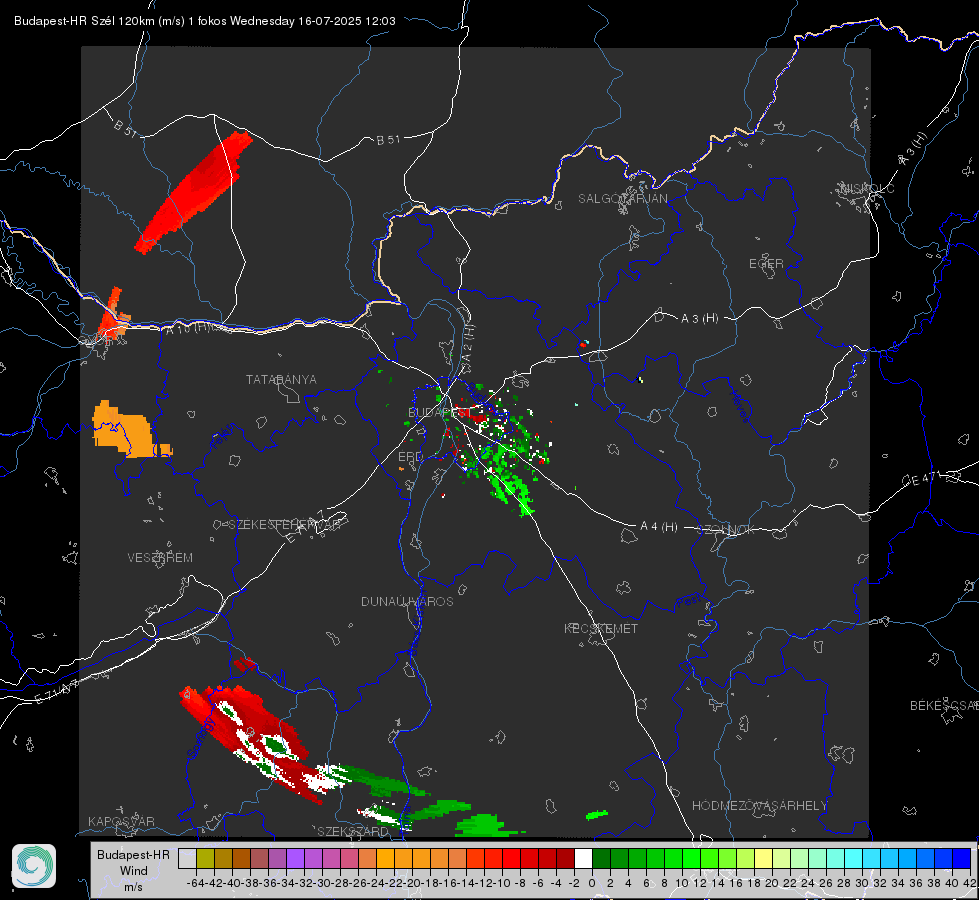Click the radar title with date and time
The width and height of the screenshot is (979, 900).
click(x=205, y=21)
